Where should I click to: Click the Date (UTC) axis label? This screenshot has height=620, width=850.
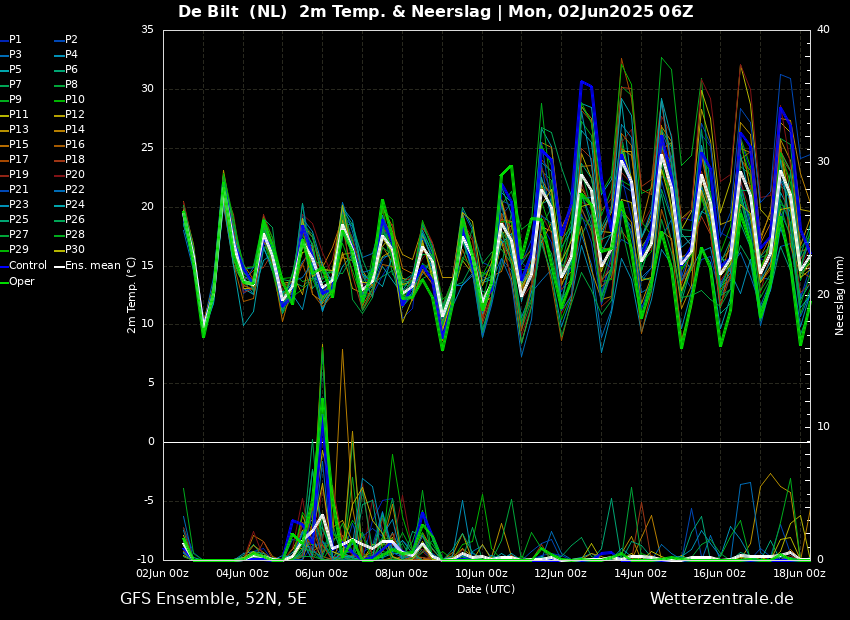pos(486,589)
